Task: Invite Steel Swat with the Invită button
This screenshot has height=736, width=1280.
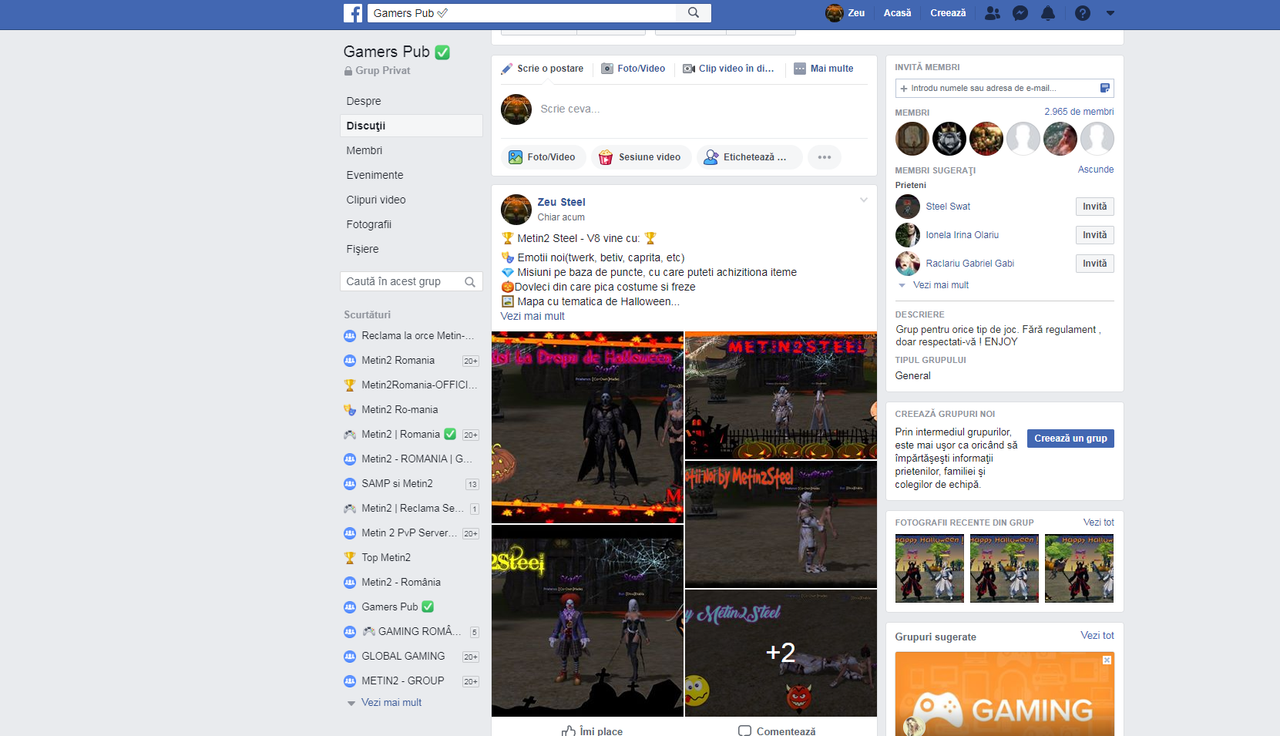Action: point(1094,206)
